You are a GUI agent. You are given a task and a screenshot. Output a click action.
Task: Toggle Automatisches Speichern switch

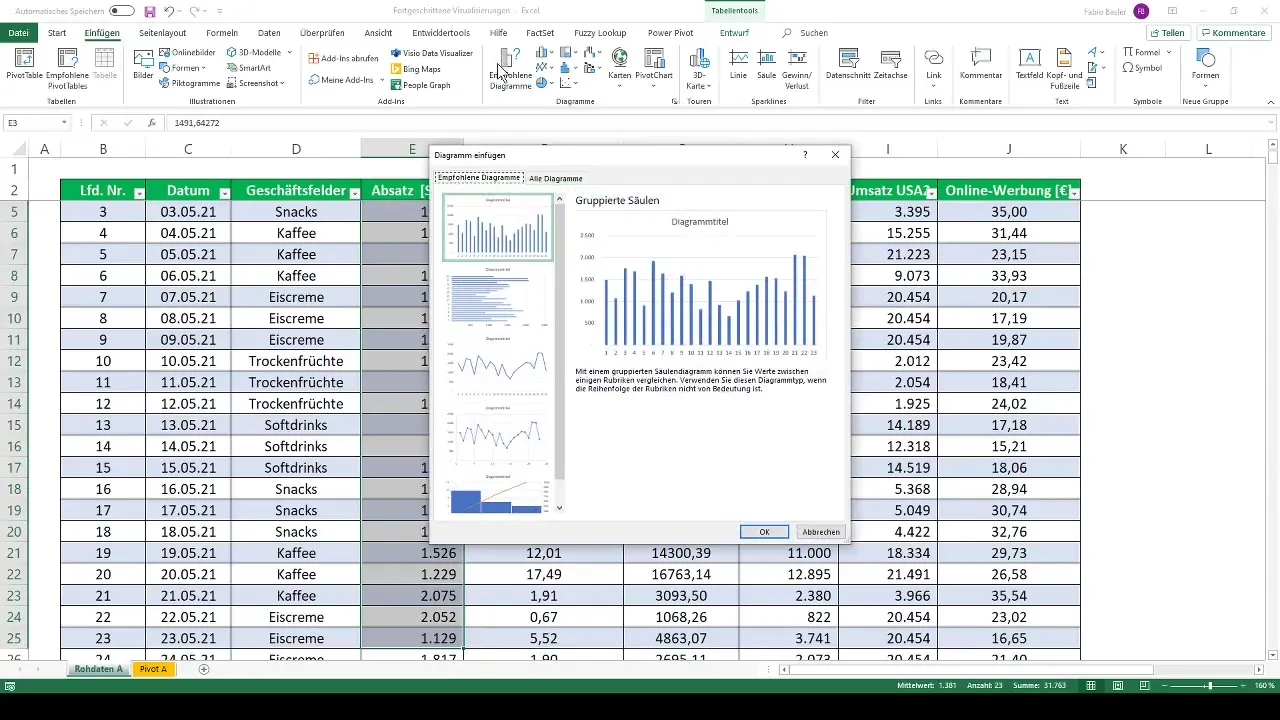coord(122,11)
